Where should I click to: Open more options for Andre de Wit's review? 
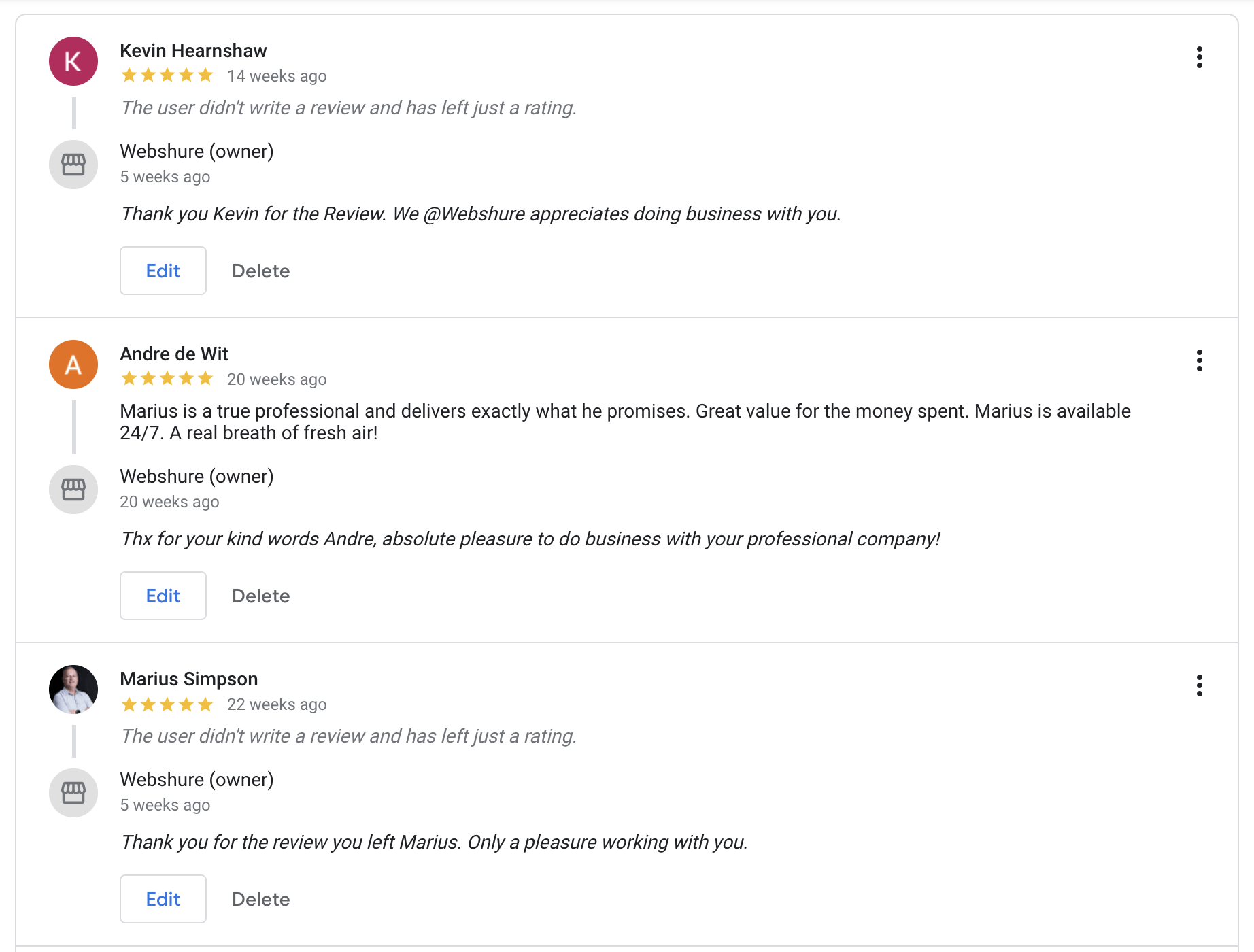(x=1200, y=360)
